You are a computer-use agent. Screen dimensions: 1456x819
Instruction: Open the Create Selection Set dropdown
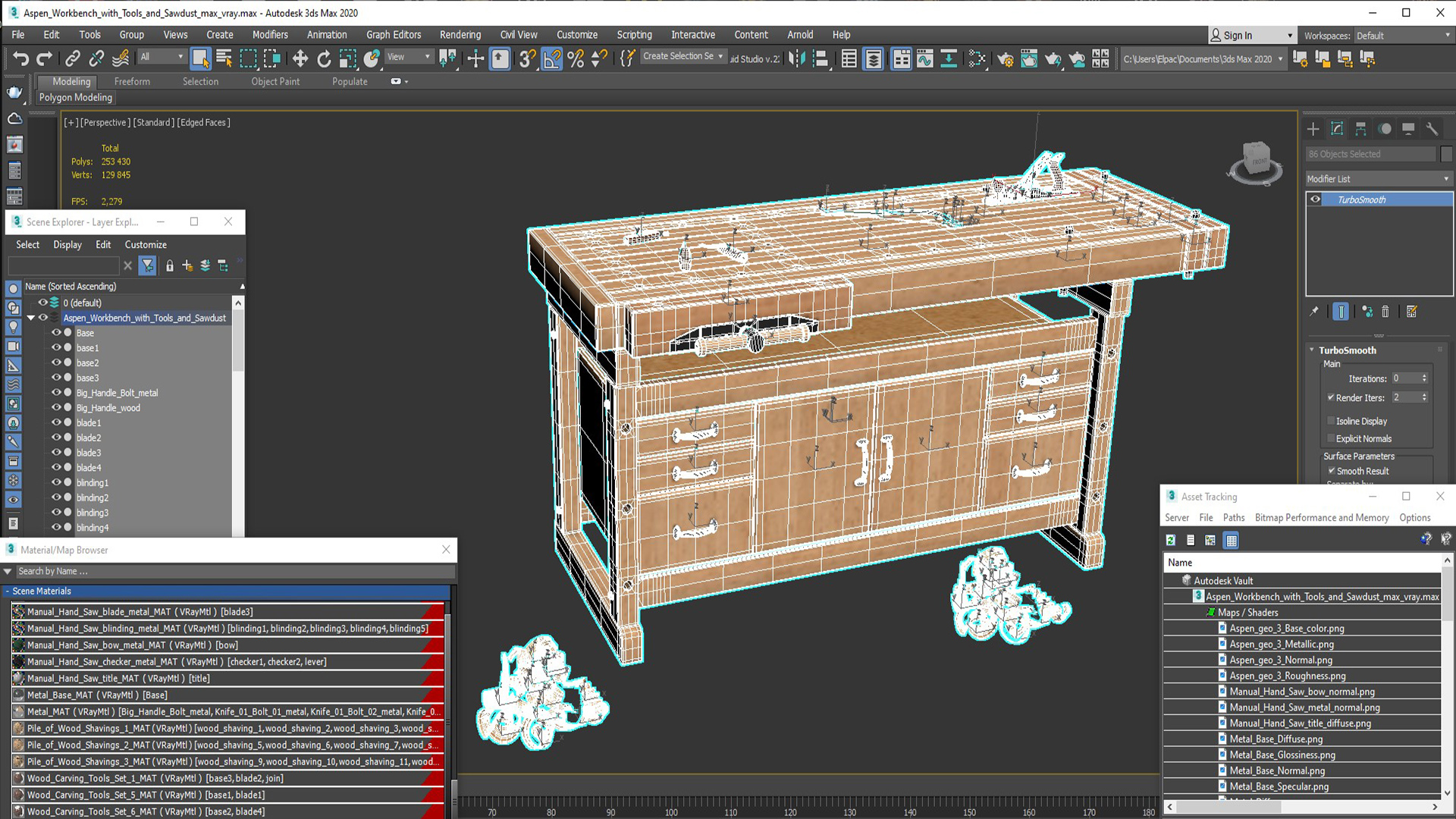click(683, 56)
